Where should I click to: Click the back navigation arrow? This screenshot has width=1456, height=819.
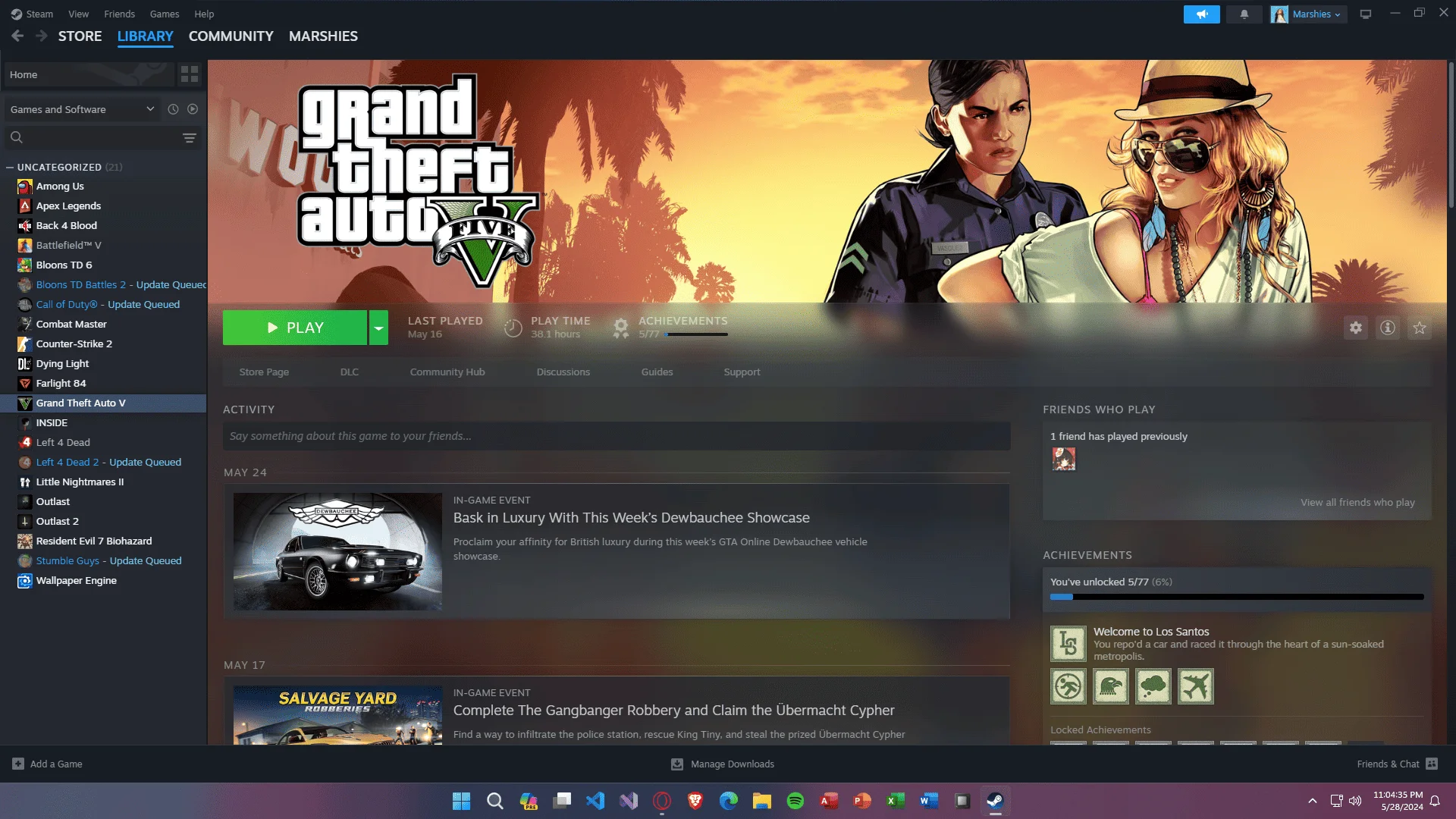point(17,36)
